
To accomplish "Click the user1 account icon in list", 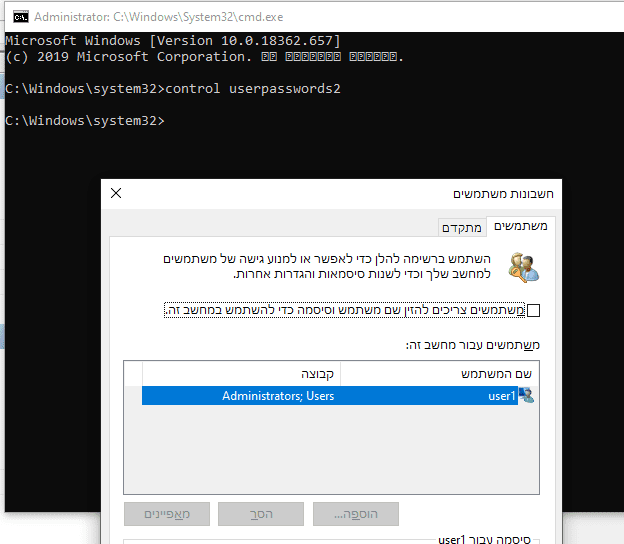I will click(x=526, y=396).
